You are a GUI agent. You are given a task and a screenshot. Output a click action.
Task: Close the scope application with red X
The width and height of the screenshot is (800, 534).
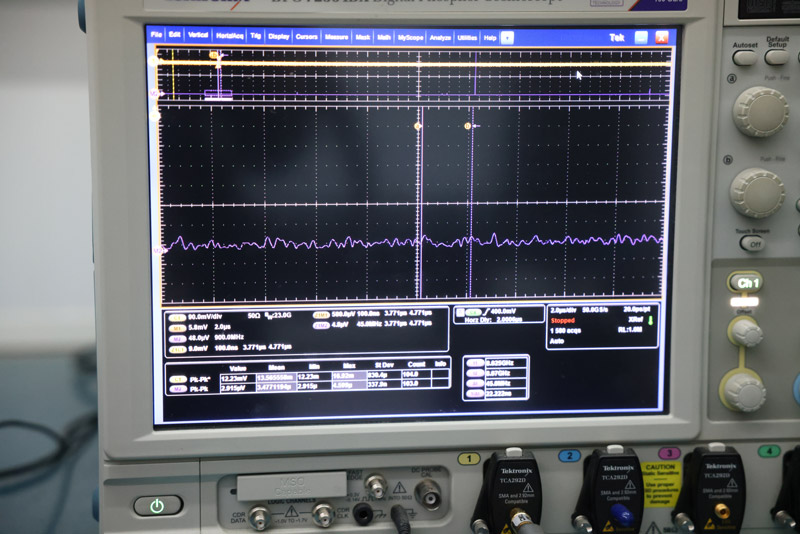click(x=661, y=37)
